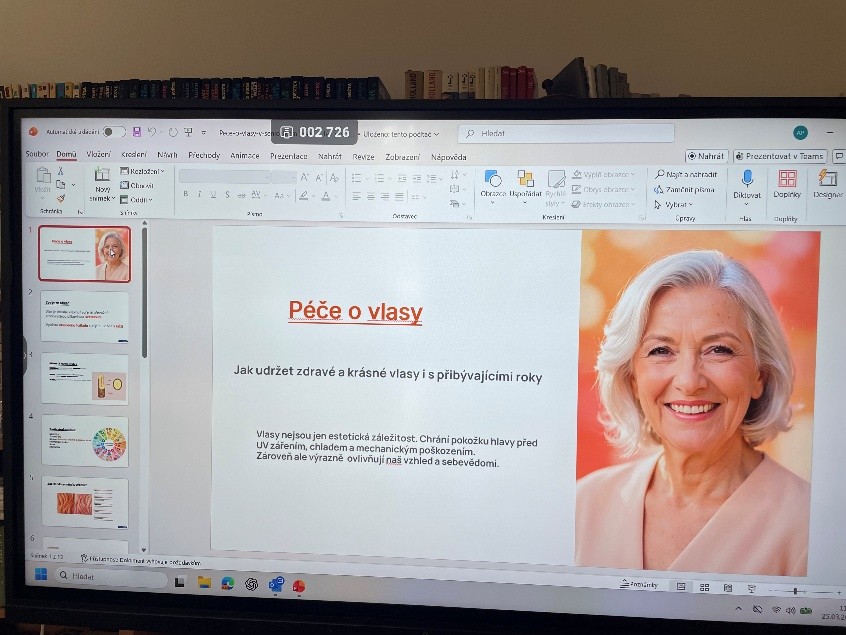Select the fourth slide thumbnail

point(84,441)
